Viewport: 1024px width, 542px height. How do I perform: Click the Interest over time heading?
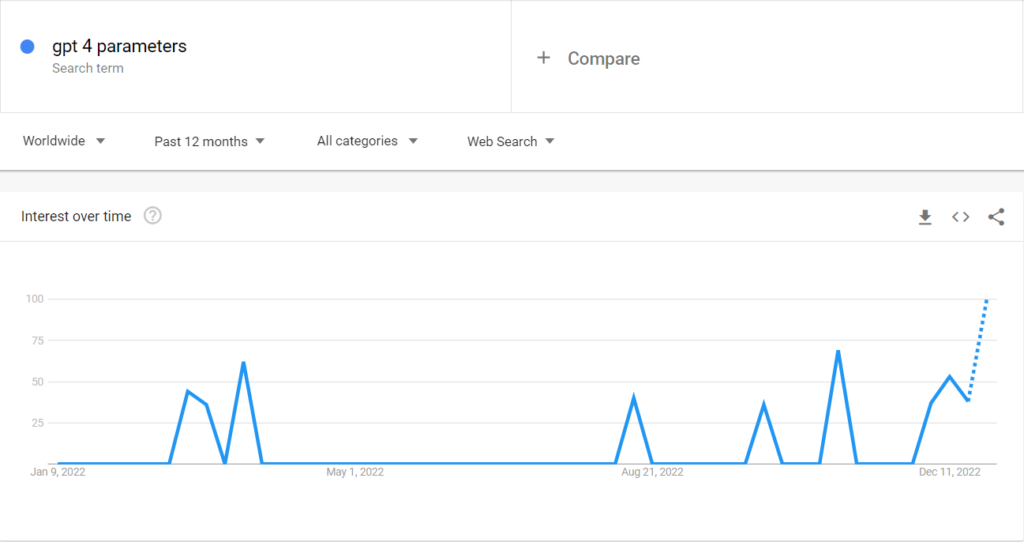[76, 216]
